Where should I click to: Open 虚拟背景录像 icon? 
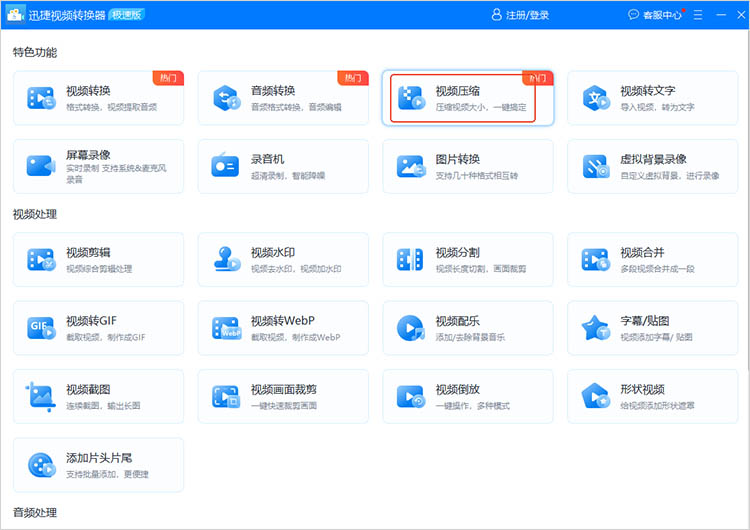(x=596, y=166)
